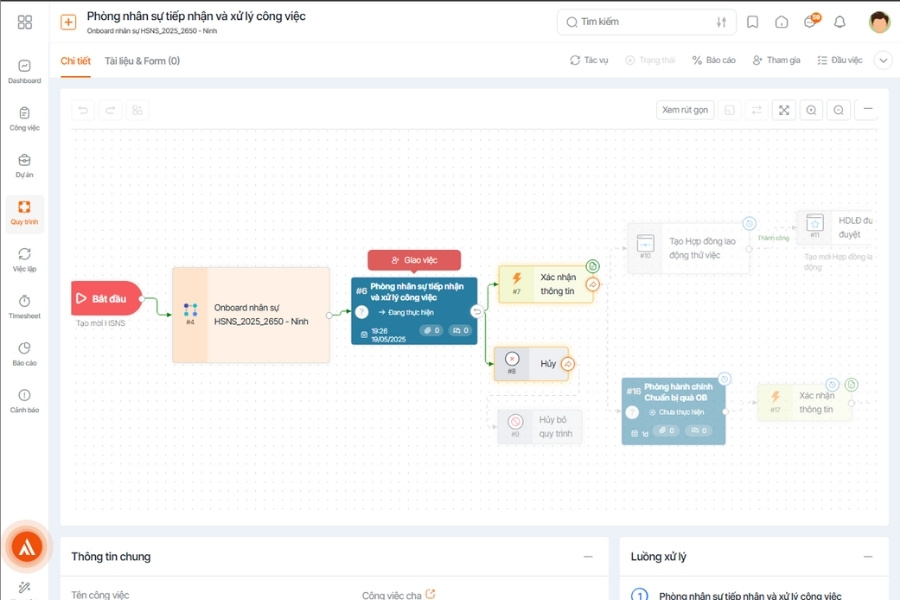Click the red Giao việc button
This screenshot has width=900, height=600.
pos(414,260)
